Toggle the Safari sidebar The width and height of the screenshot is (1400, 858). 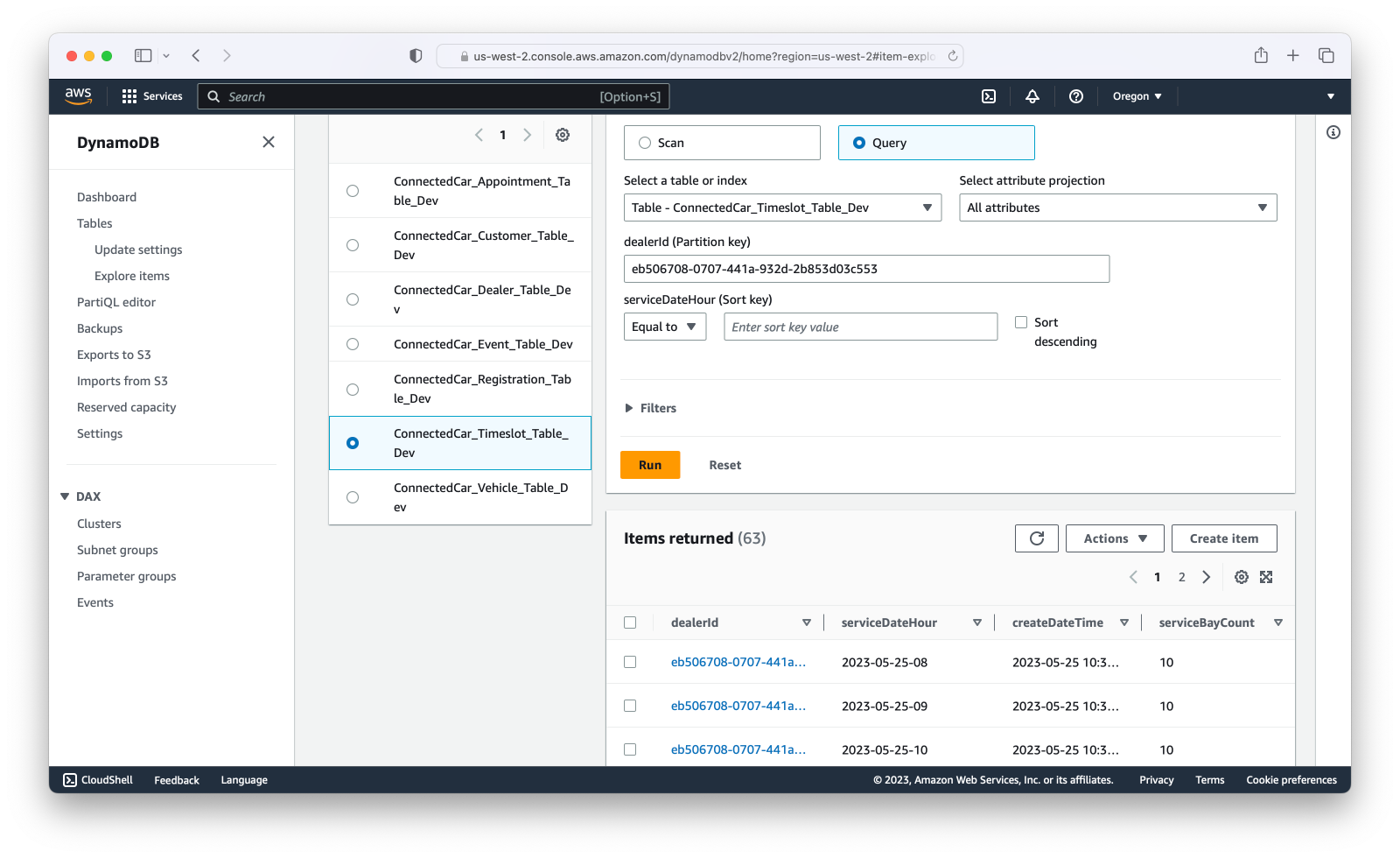[143, 55]
